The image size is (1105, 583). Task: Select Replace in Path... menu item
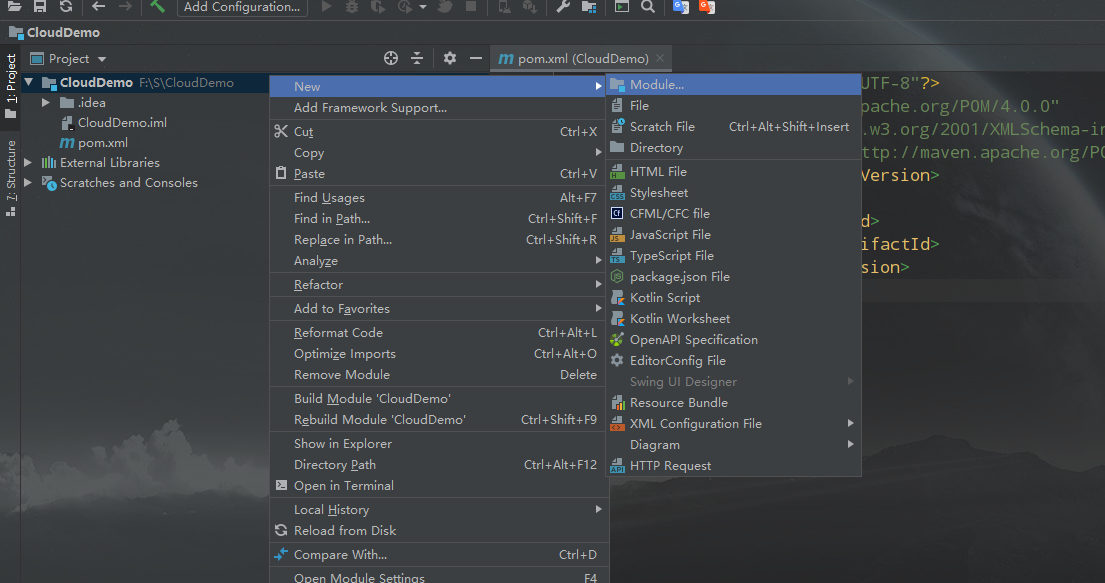[x=438, y=240]
